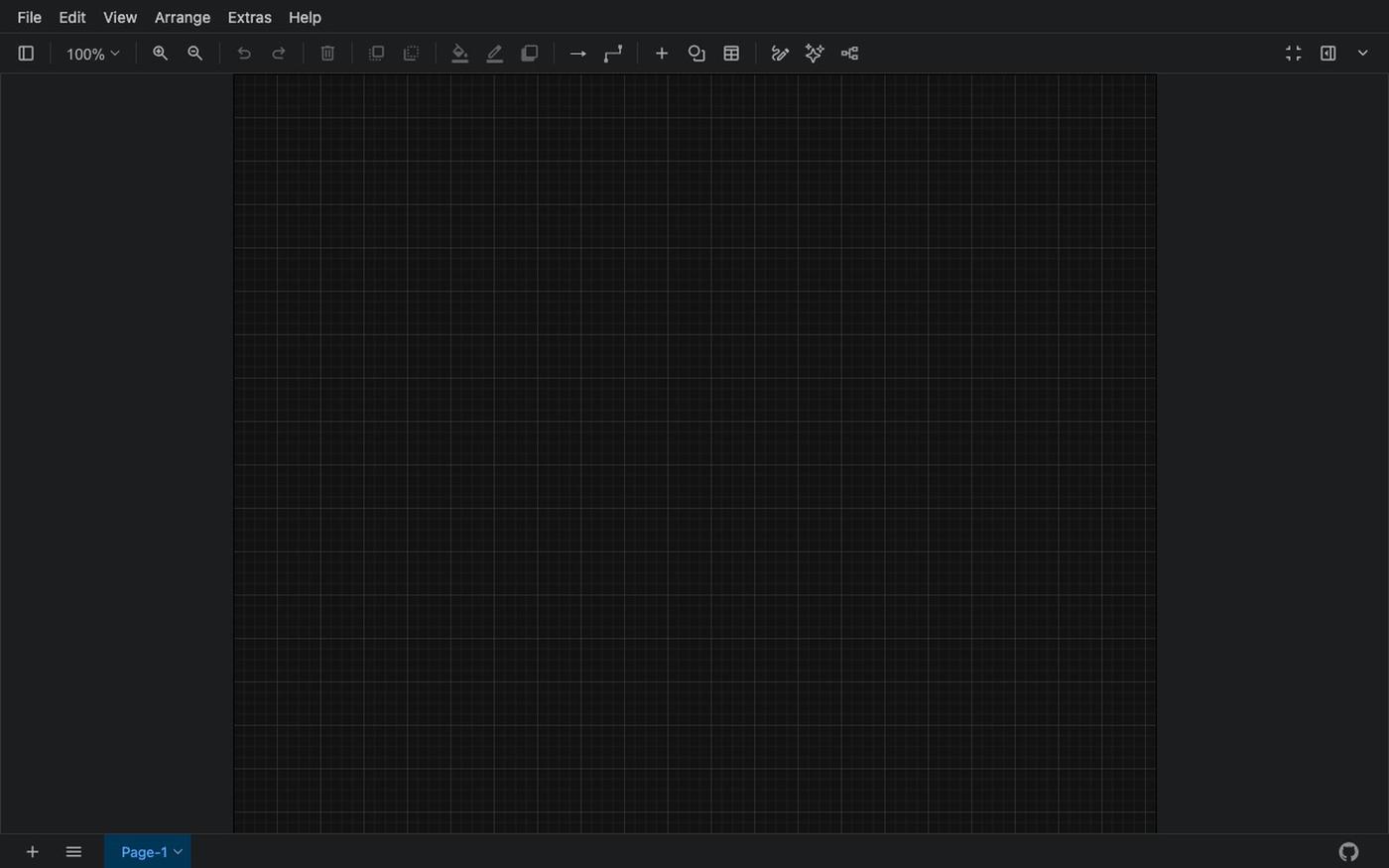1389x868 pixels.
Task: Click the Zoom Out magnifier icon
Action: point(195,54)
